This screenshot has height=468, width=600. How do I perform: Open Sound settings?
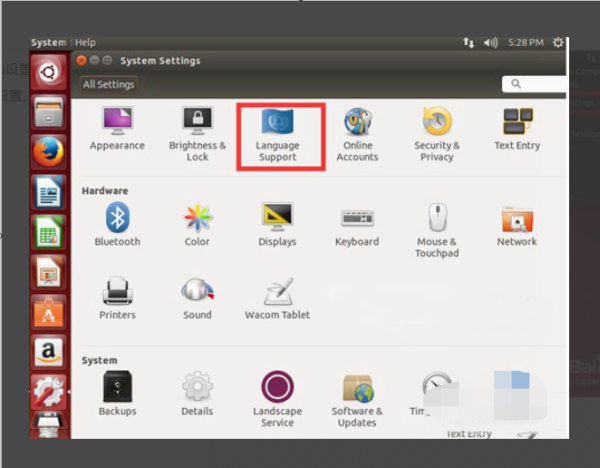tap(197, 299)
